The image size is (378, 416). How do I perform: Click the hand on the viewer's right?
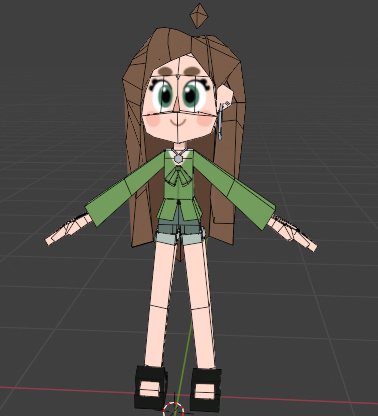point(293,233)
